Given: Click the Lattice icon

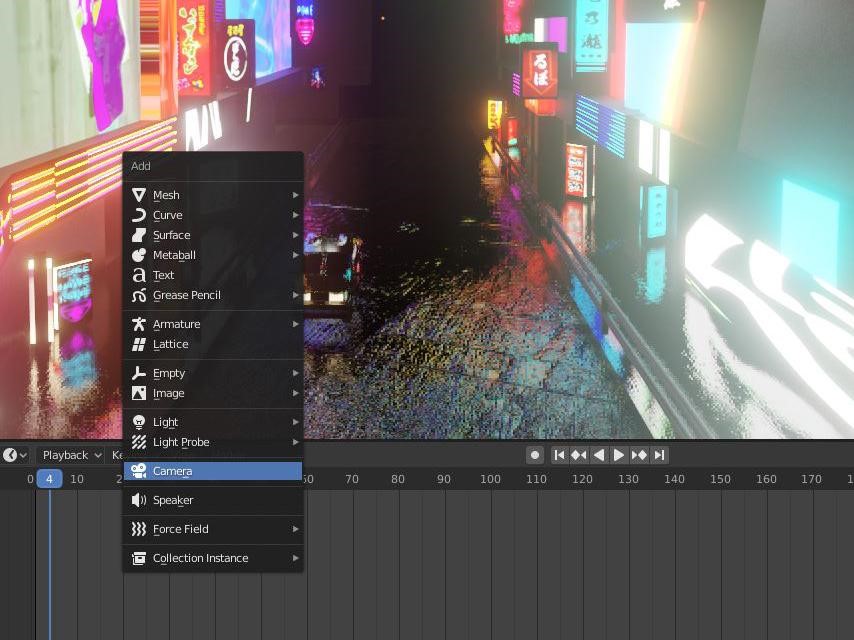Looking at the screenshot, I should pos(139,344).
